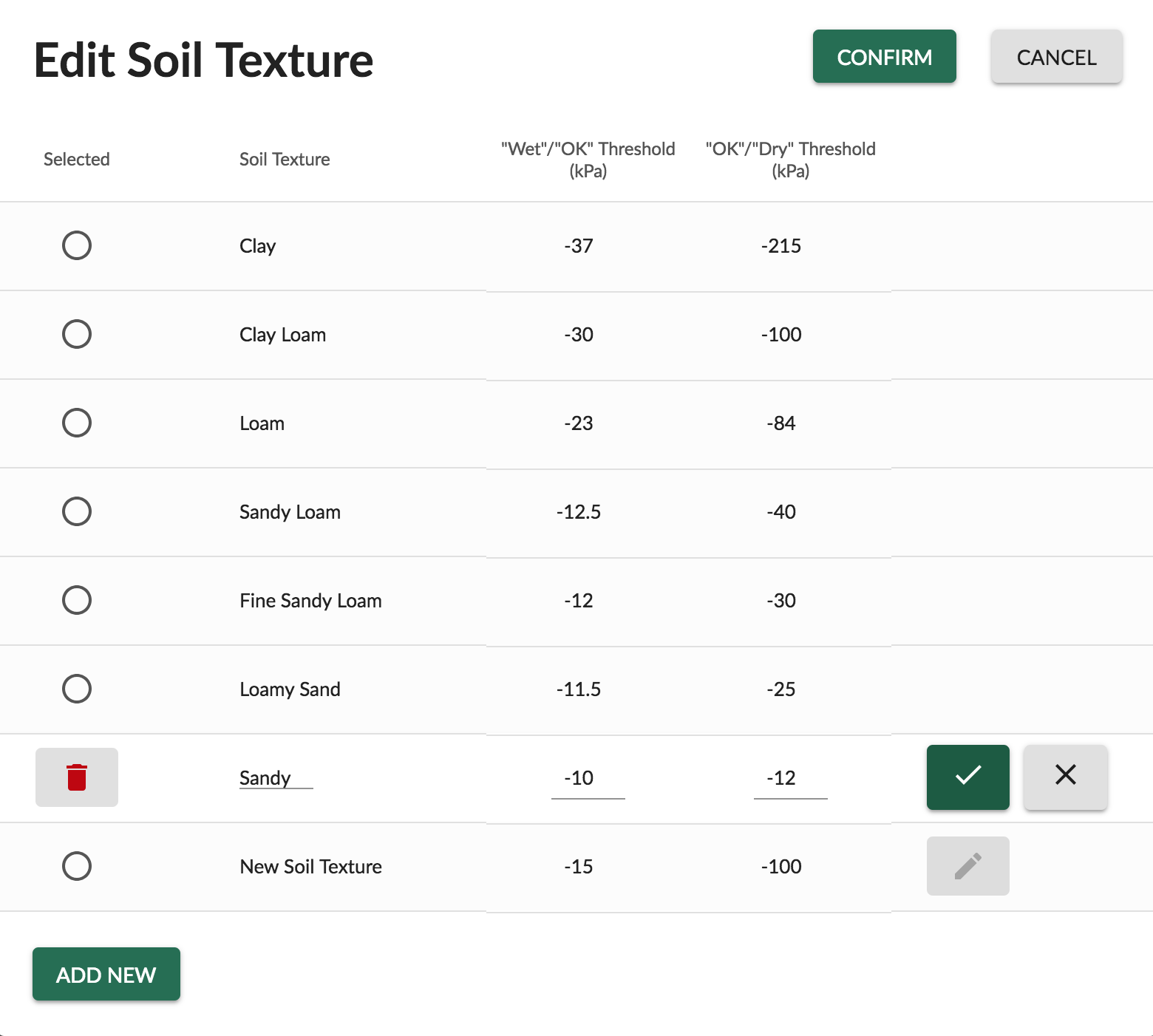The width and height of the screenshot is (1153, 1036).
Task: Click the Soil Texture column header
Action: [285, 160]
